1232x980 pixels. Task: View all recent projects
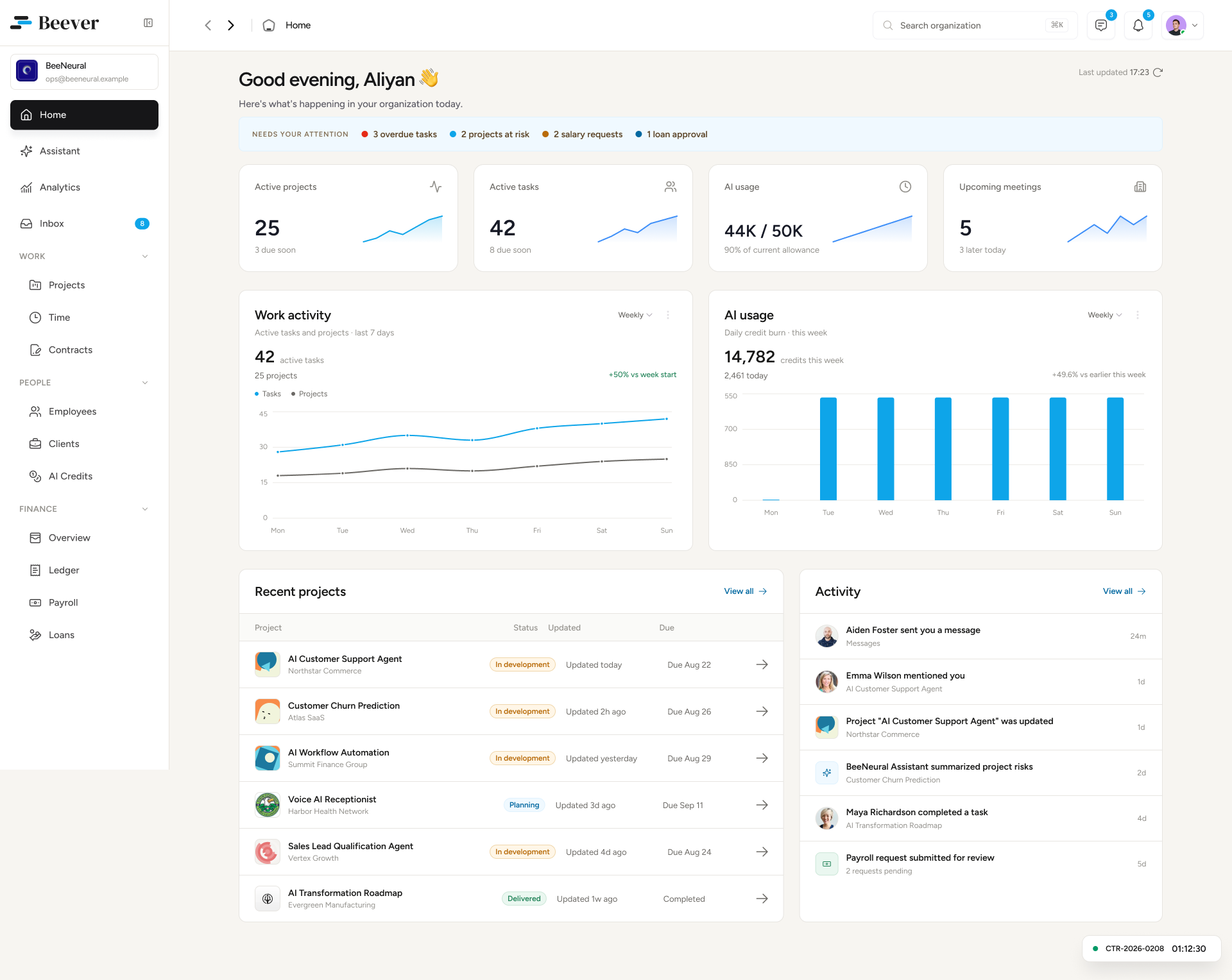(x=746, y=591)
